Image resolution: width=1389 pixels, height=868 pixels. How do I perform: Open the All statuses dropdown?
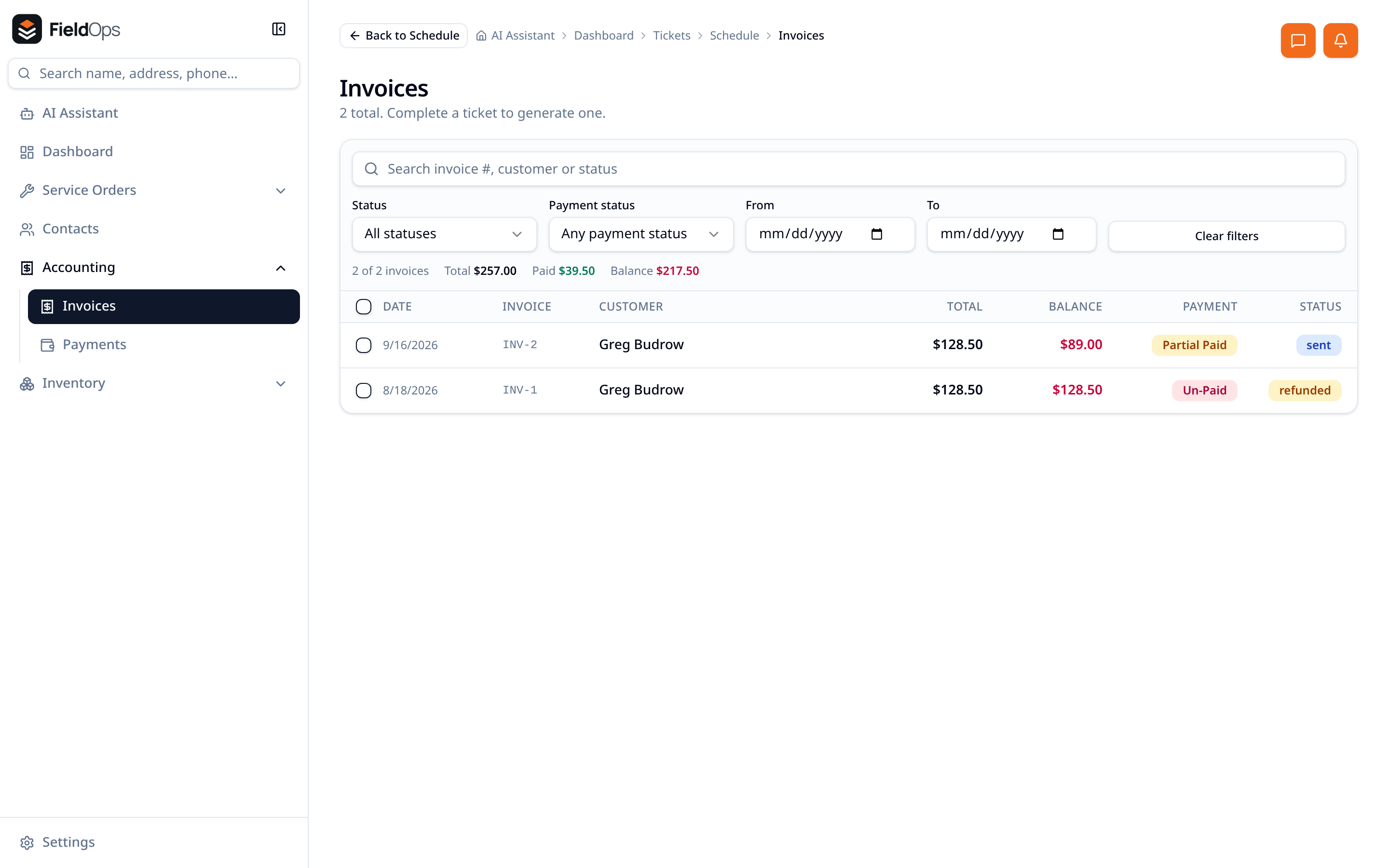(444, 234)
